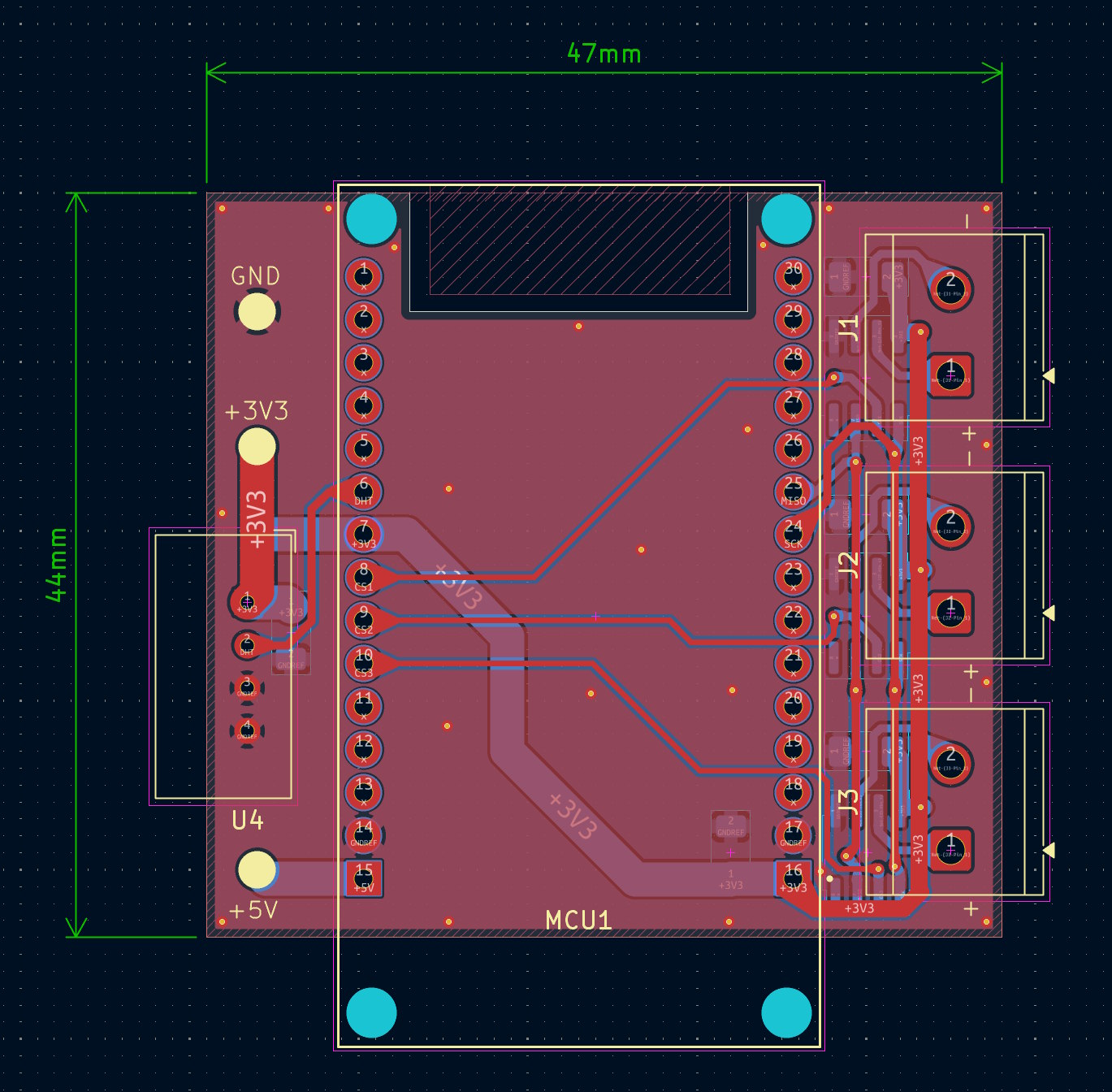Image resolution: width=1112 pixels, height=1092 pixels.
Task: Click MCU1 pad 19
Action: coord(794,748)
